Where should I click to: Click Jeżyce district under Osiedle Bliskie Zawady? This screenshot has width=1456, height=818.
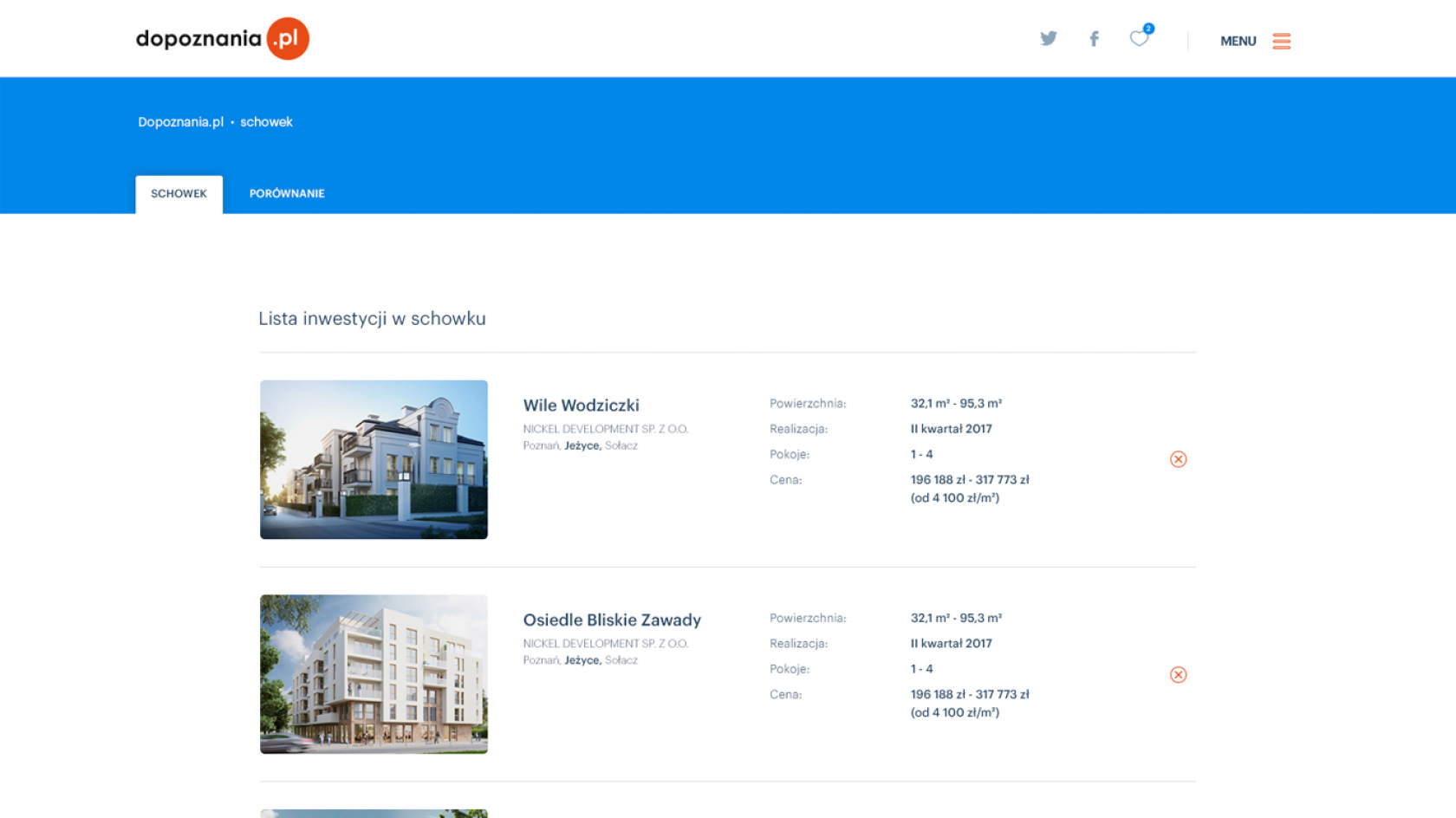pos(582,660)
